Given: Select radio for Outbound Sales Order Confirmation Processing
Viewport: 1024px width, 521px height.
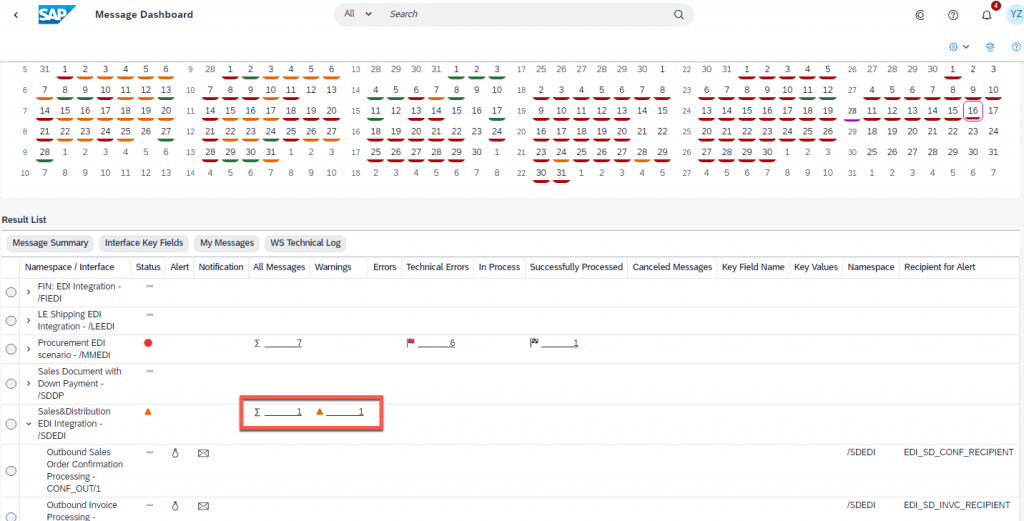Looking at the screenshot, I should click(x=11, y=471).
